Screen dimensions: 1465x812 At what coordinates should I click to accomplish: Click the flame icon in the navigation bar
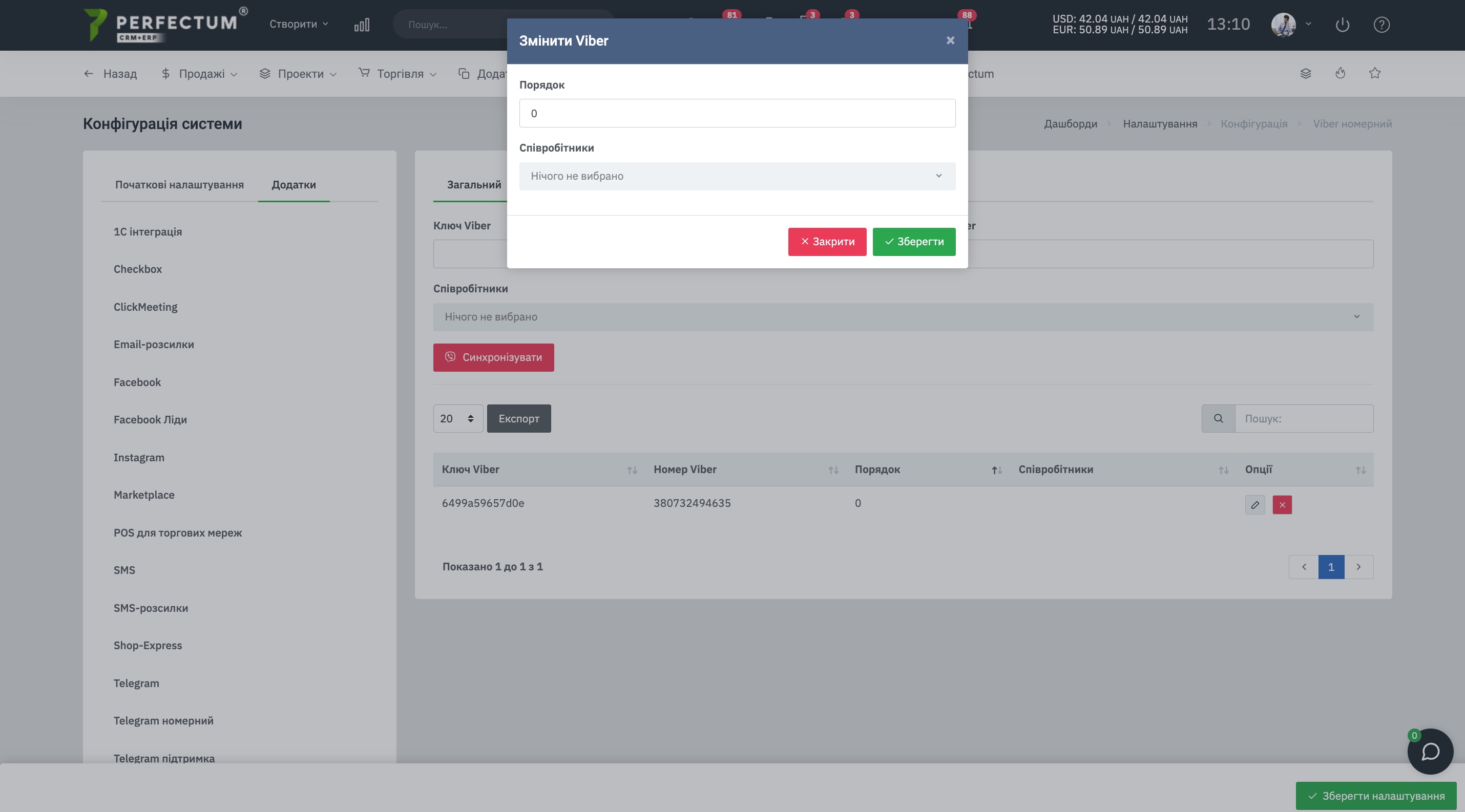click(1341, 73)
